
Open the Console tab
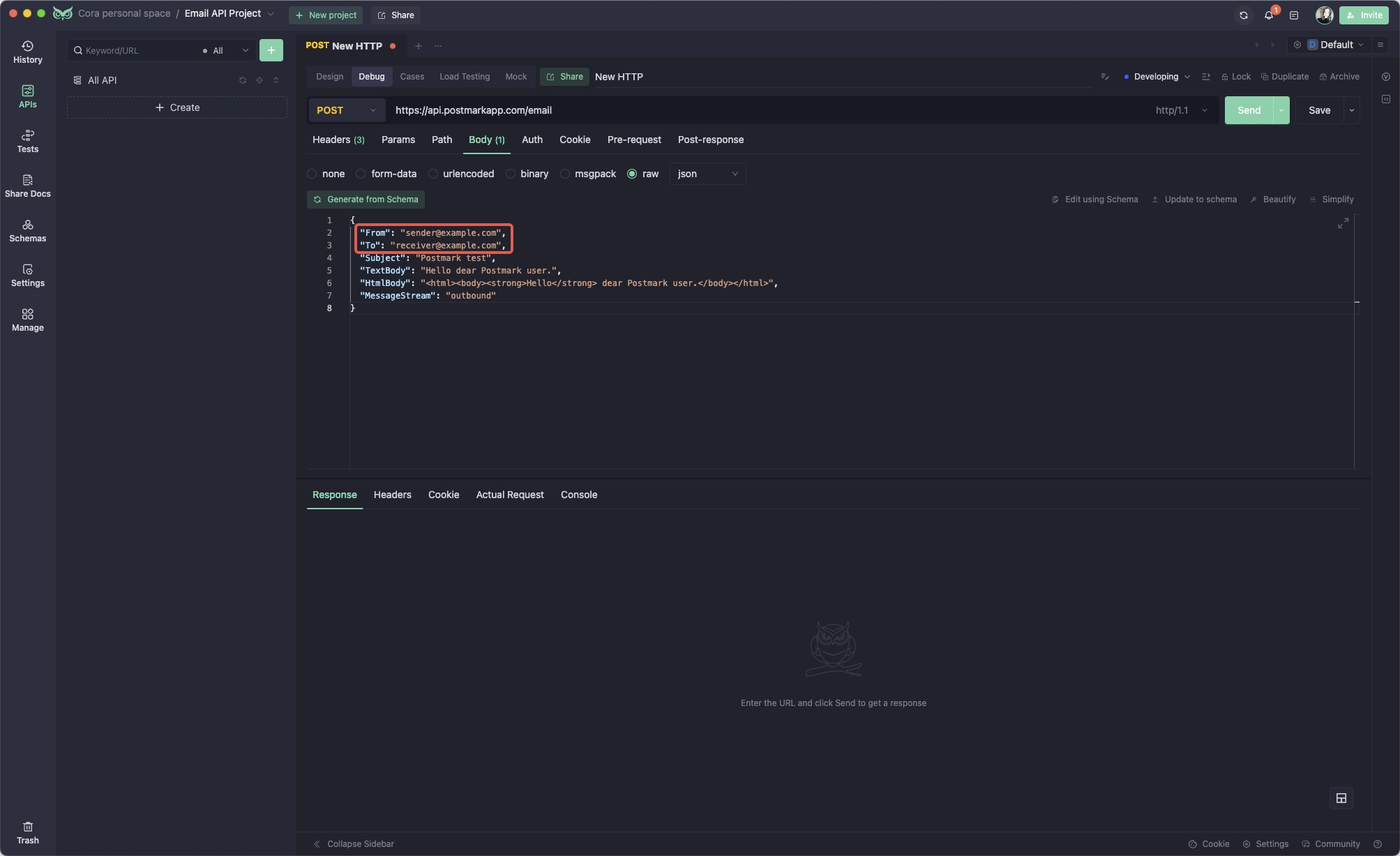tap(579, 495)
